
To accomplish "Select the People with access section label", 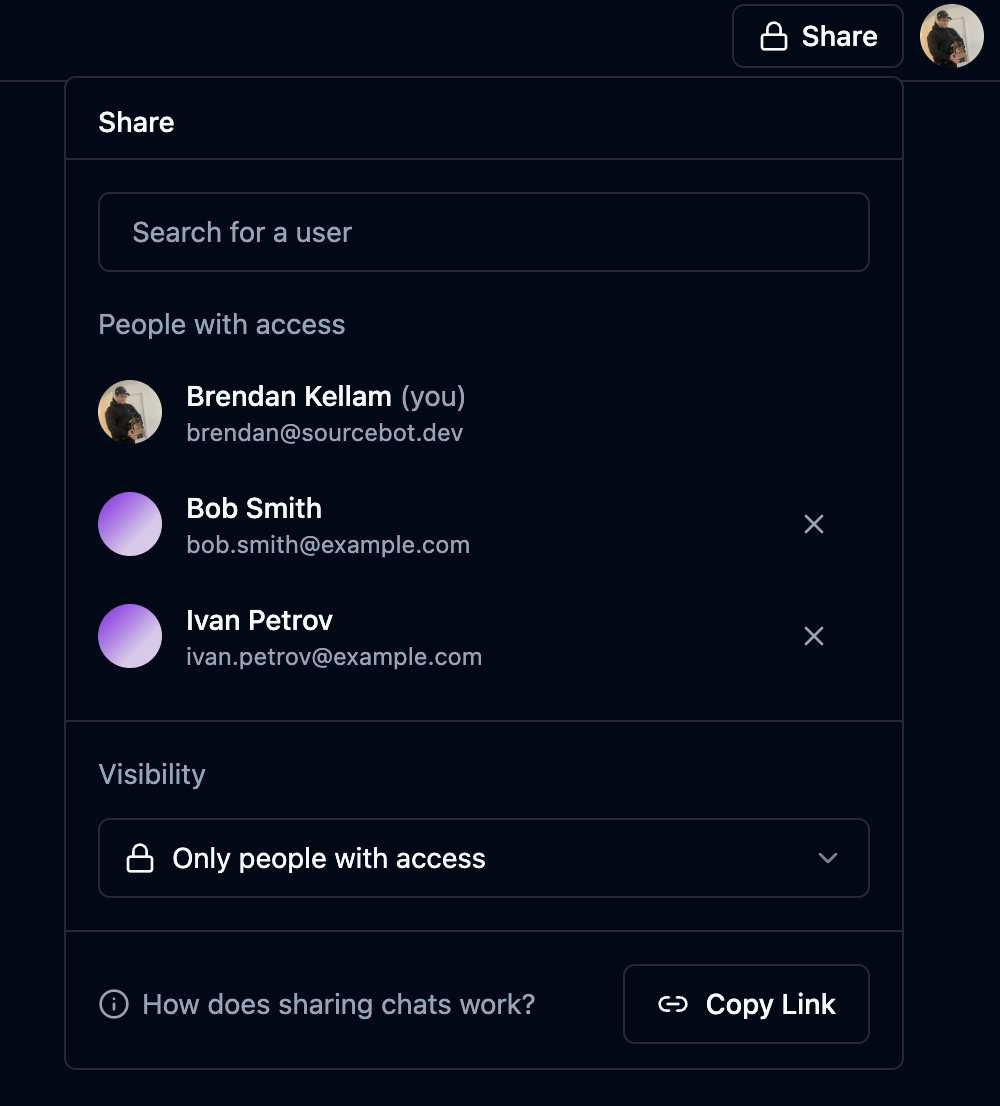I will click(x=221, y=324).
